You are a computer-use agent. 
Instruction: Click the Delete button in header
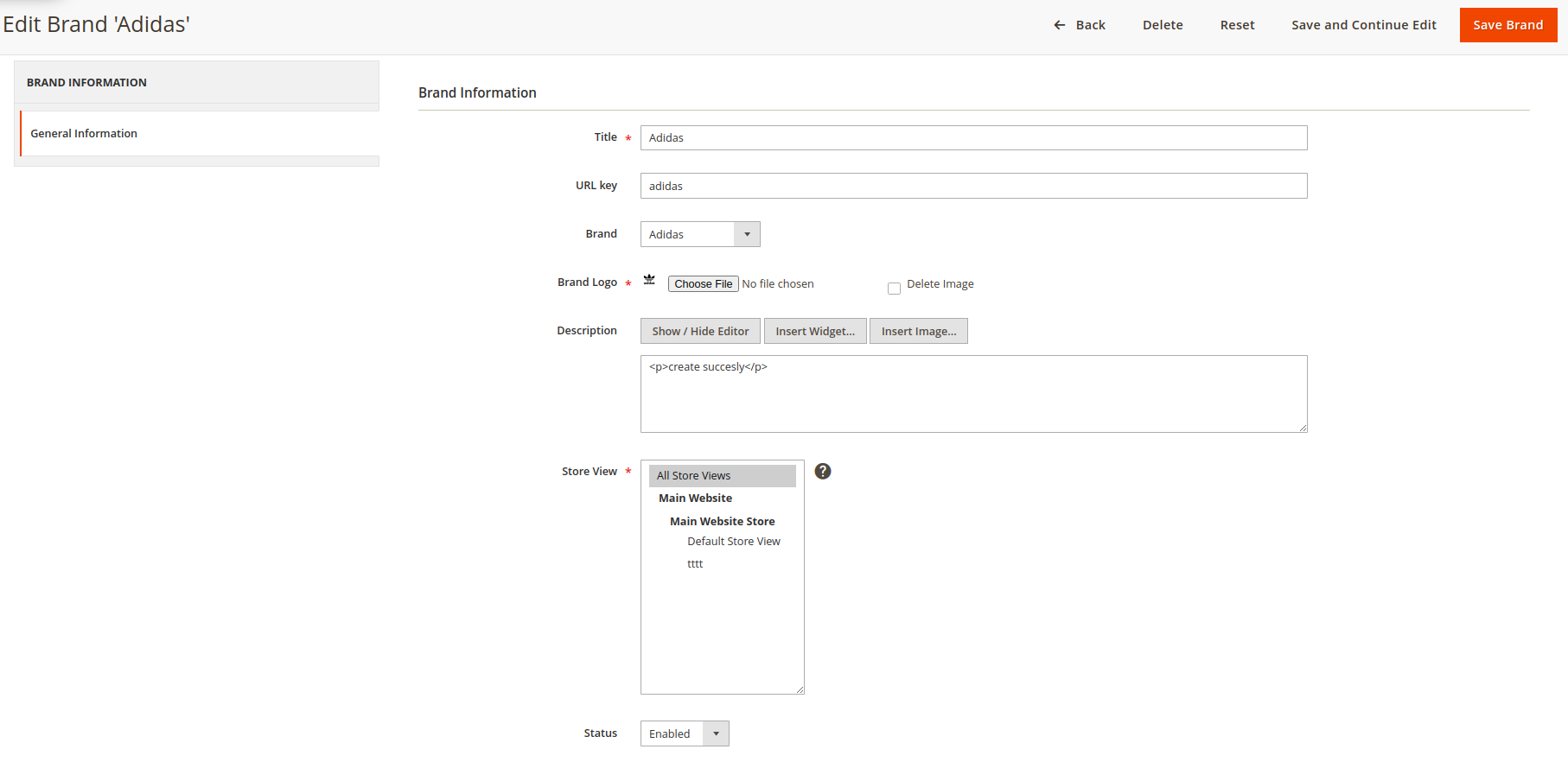1163,25
